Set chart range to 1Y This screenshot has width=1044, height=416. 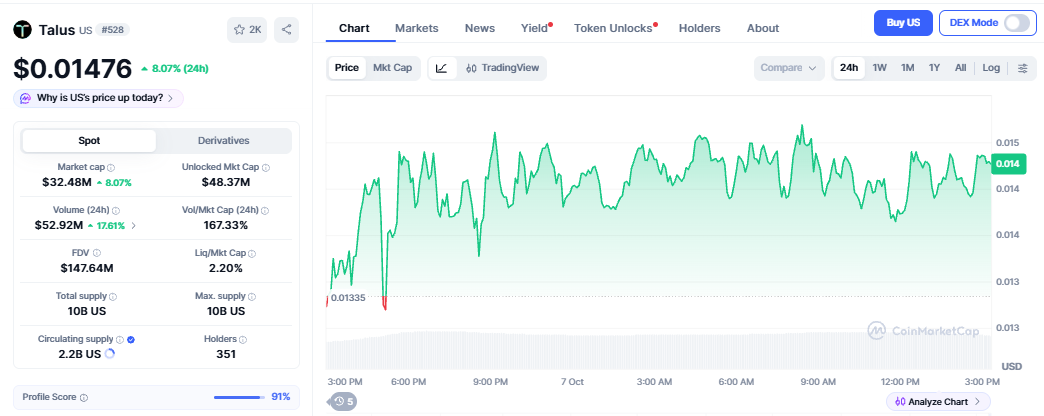pos(935,68)
